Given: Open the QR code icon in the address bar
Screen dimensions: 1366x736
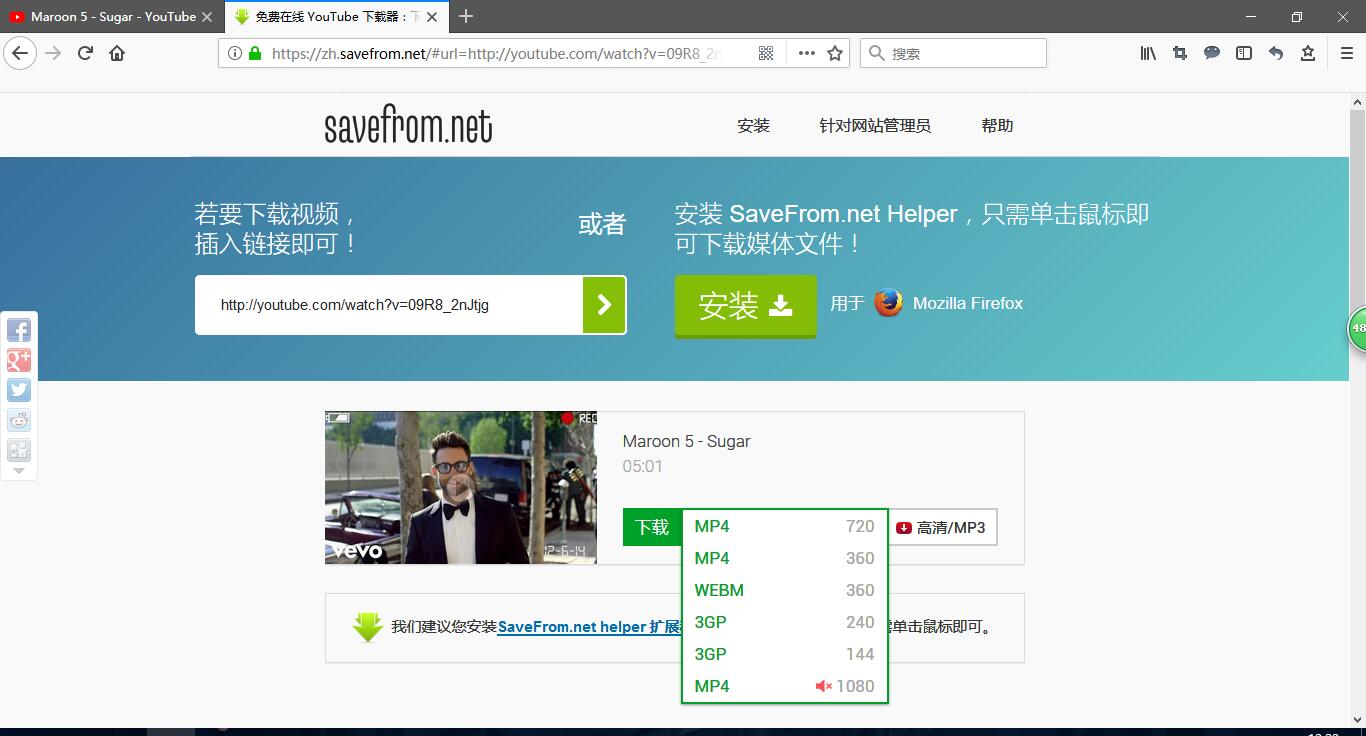Looking at the screenshot, I should 766,53.
